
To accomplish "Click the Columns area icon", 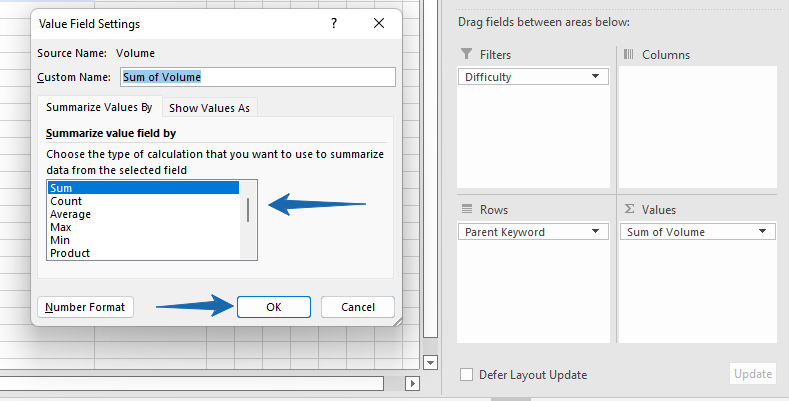I will click(628, 54).
